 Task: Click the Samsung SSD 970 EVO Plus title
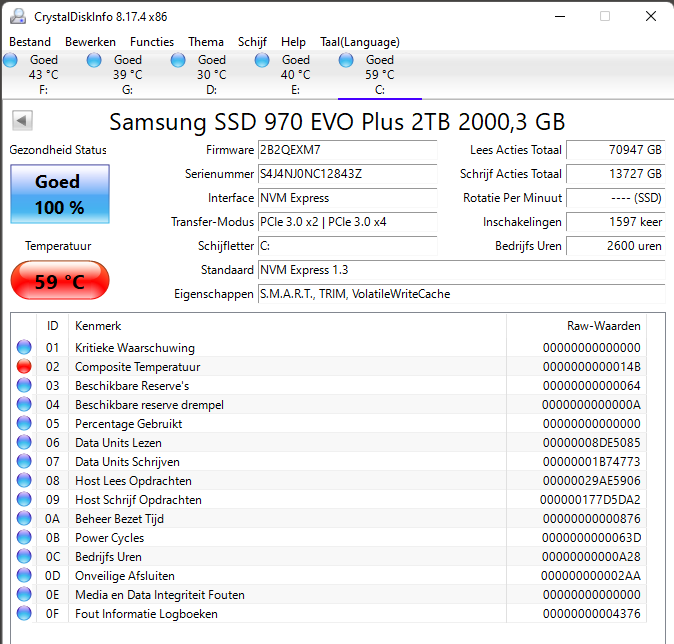point(337,122)
